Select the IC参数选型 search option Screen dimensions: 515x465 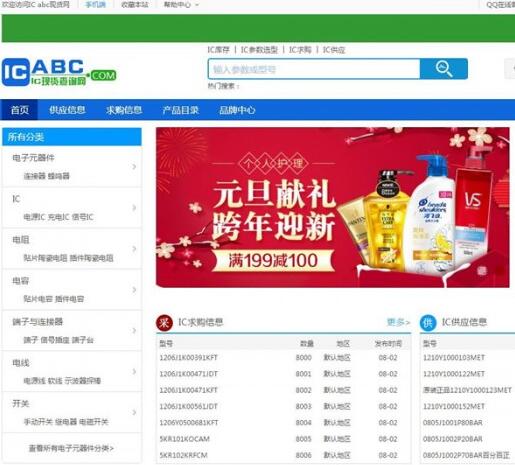pyautogui.click(x=259, y=50)
